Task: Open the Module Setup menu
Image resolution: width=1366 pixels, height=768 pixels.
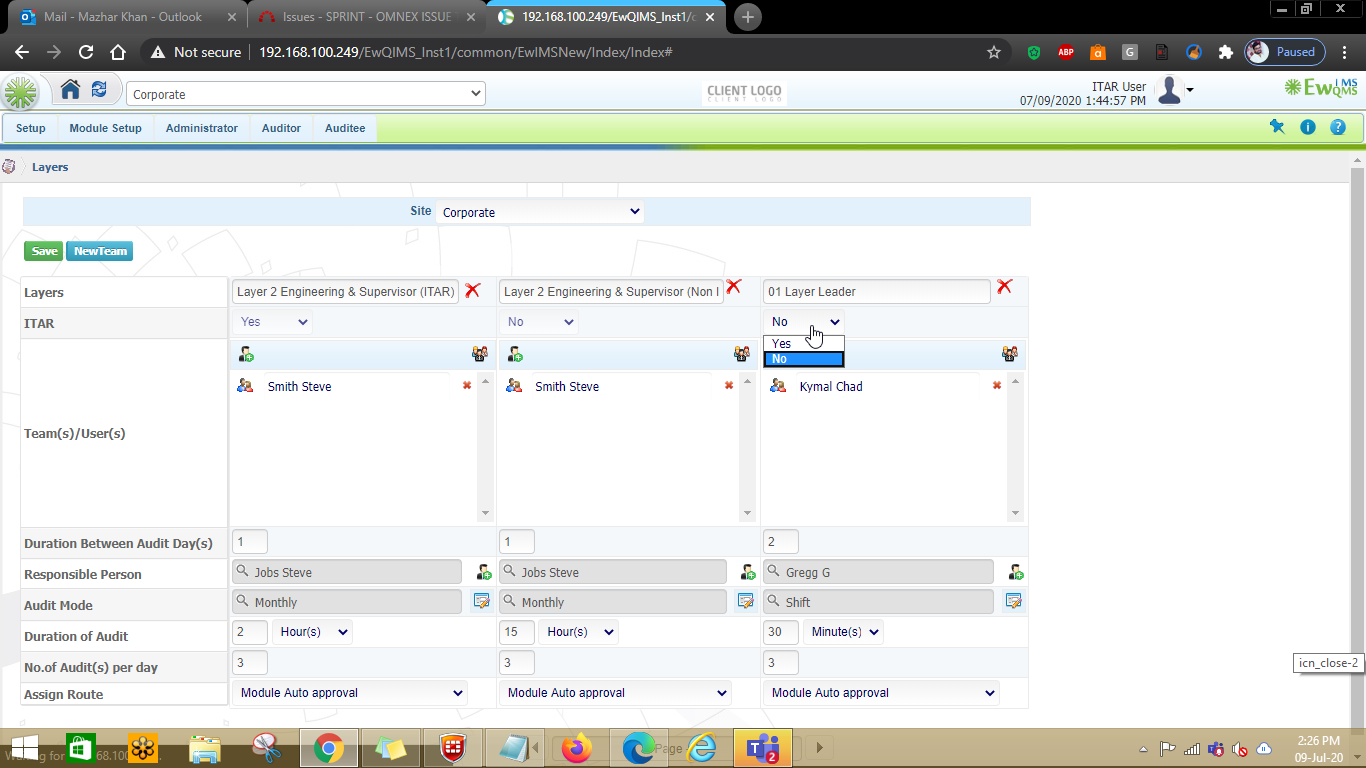Action: (105, 128)
